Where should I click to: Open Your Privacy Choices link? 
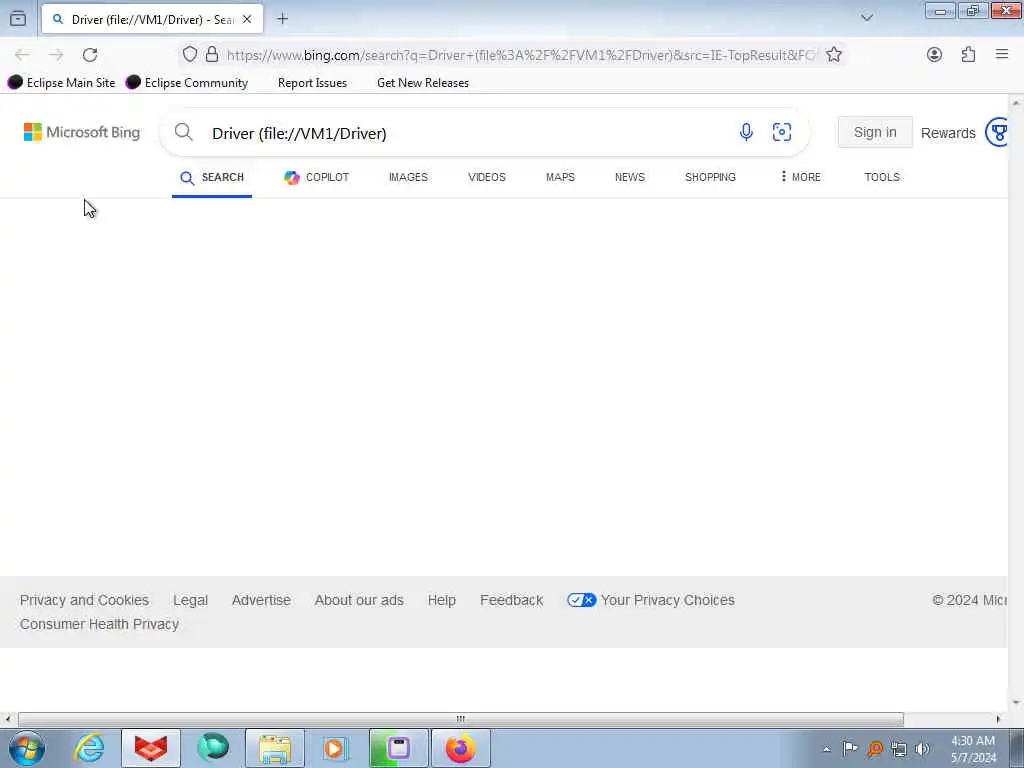click(667, 600)
